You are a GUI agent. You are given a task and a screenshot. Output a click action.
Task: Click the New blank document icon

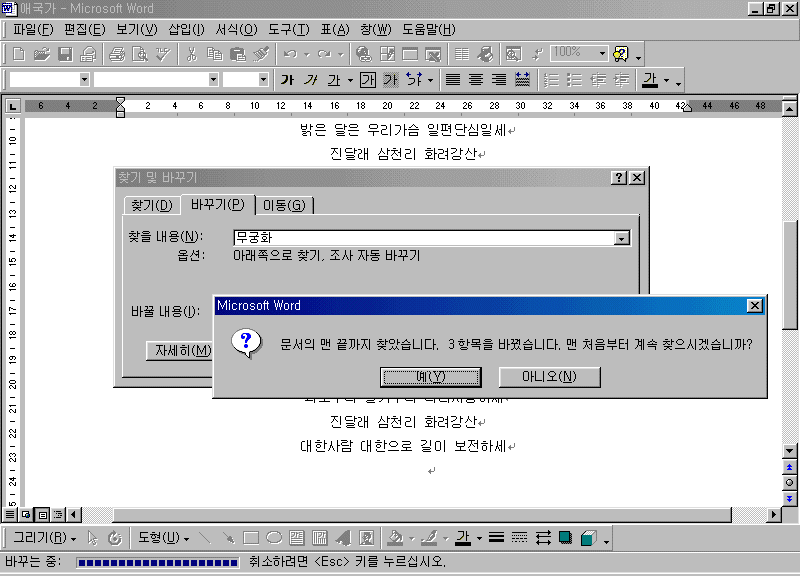[x=19, y=54]
